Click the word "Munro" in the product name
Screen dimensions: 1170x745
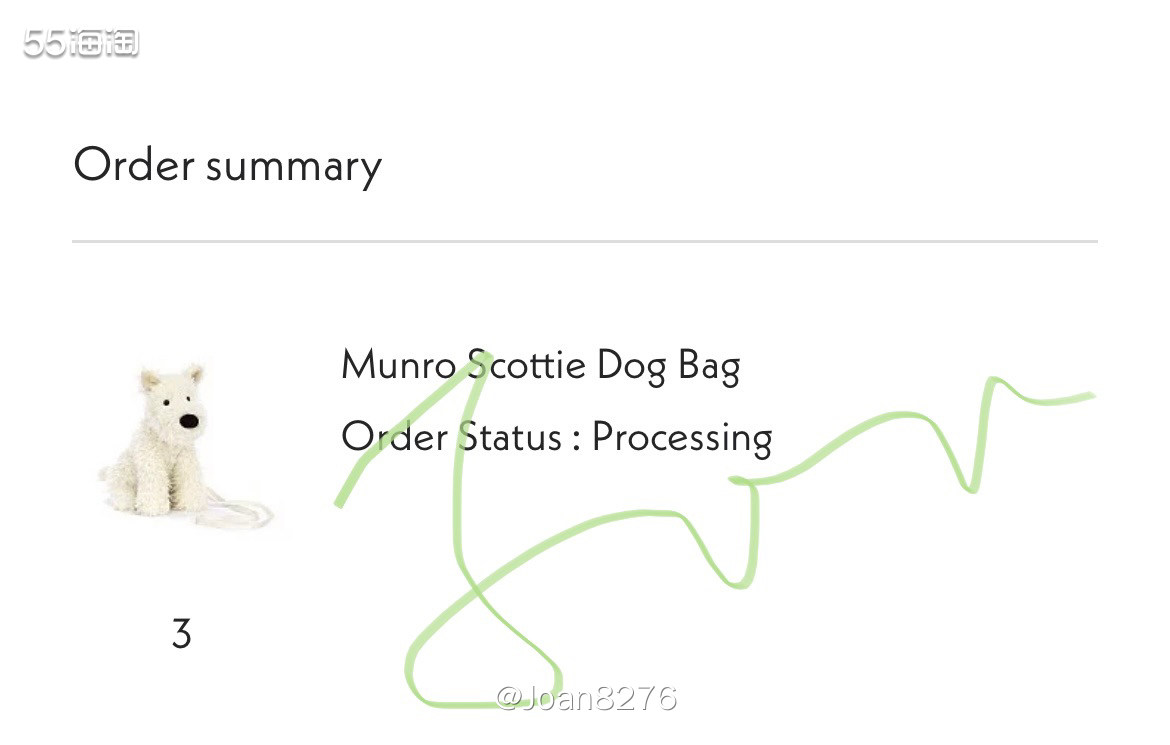tap(398, 366)
